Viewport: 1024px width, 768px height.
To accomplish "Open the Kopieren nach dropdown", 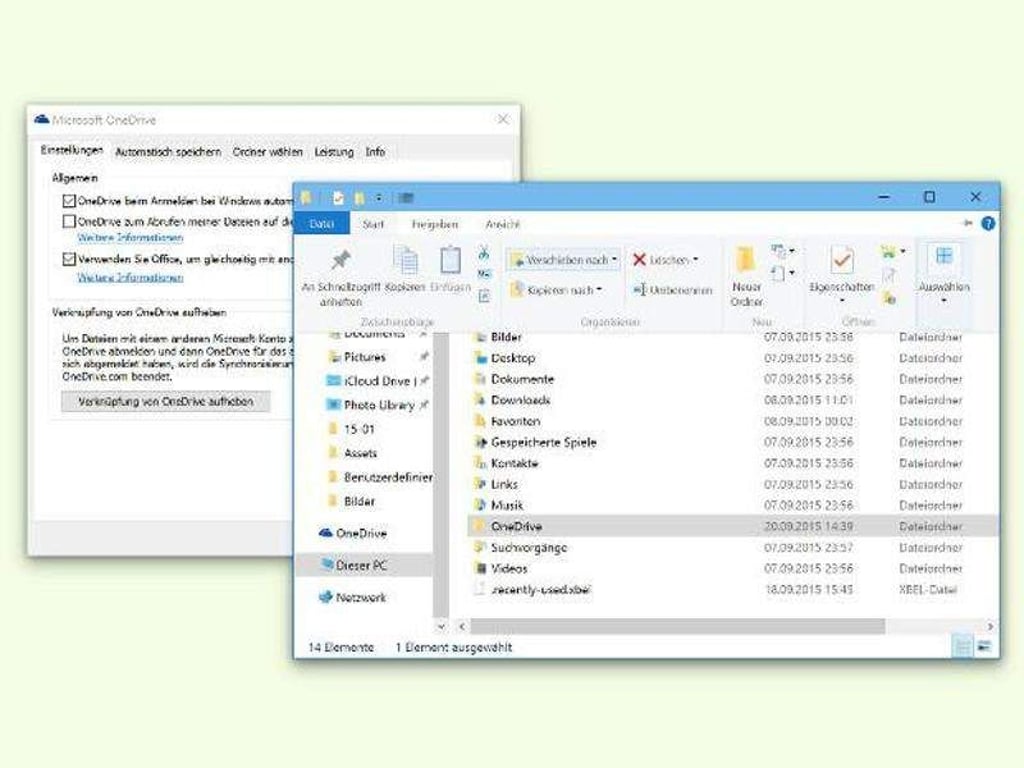I will click(557, 289).
